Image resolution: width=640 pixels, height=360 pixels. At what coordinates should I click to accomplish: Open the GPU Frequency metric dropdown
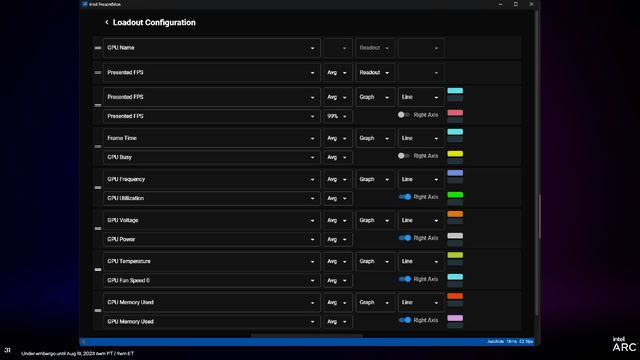tap(212, 179)
